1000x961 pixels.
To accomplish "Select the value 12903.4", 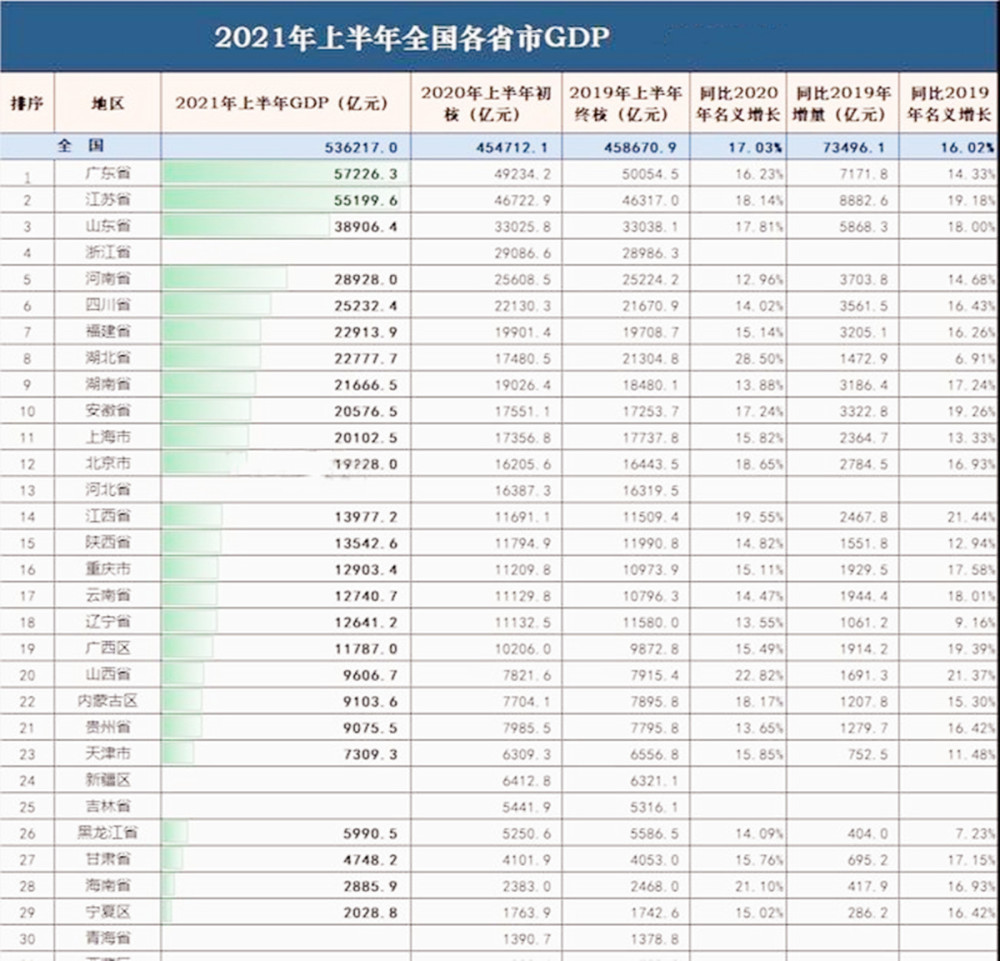I will coord(365,569).
